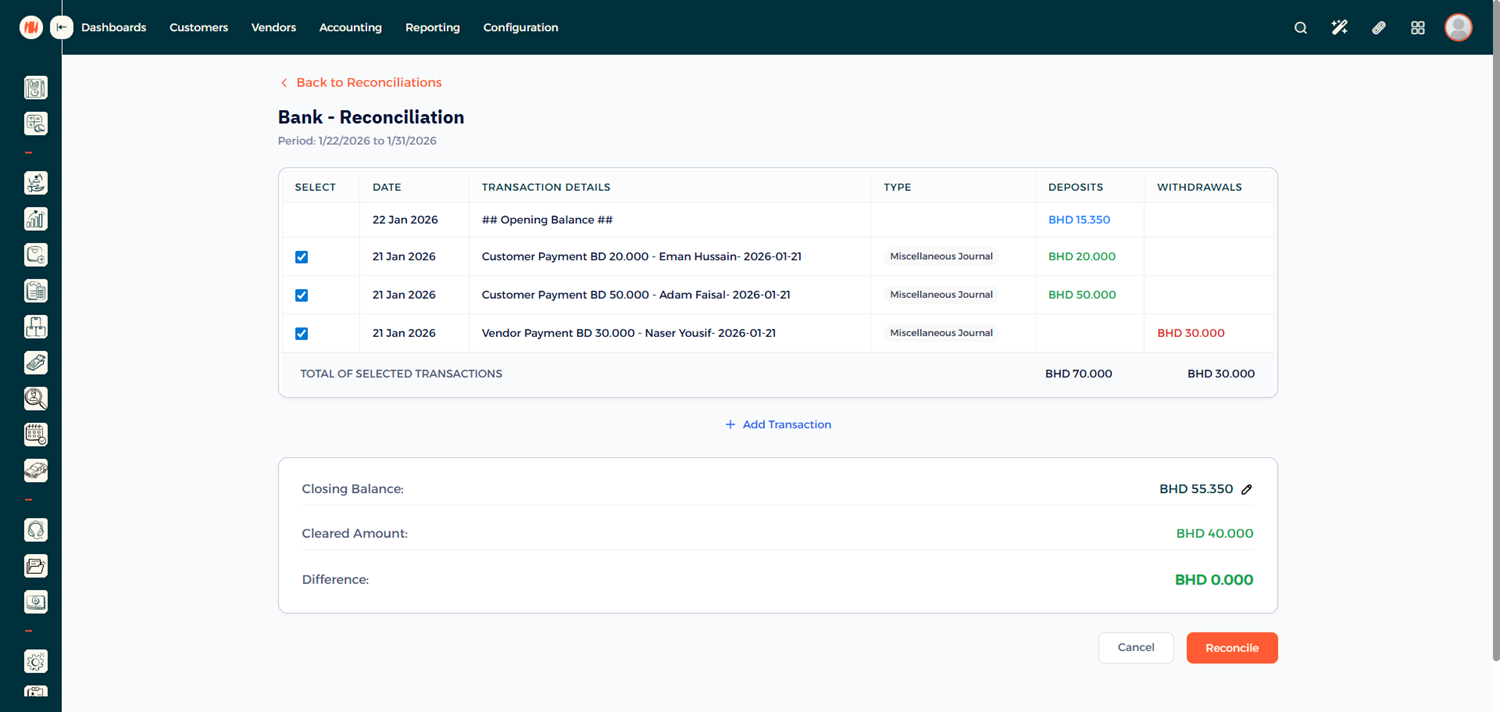Image resolution: width=1500 pixels, height=712 pixels.
Task: Open the apps grid icon
Action: 1417,28
